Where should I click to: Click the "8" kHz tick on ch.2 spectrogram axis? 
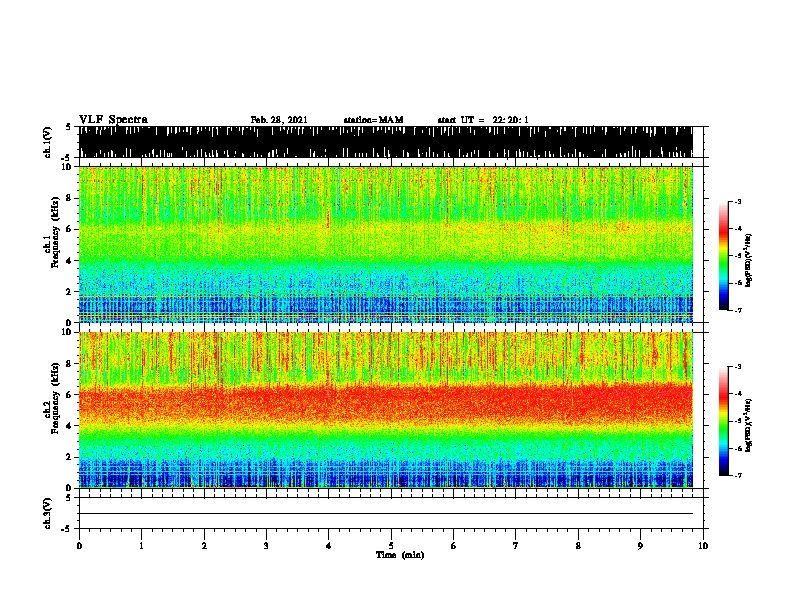69,364
